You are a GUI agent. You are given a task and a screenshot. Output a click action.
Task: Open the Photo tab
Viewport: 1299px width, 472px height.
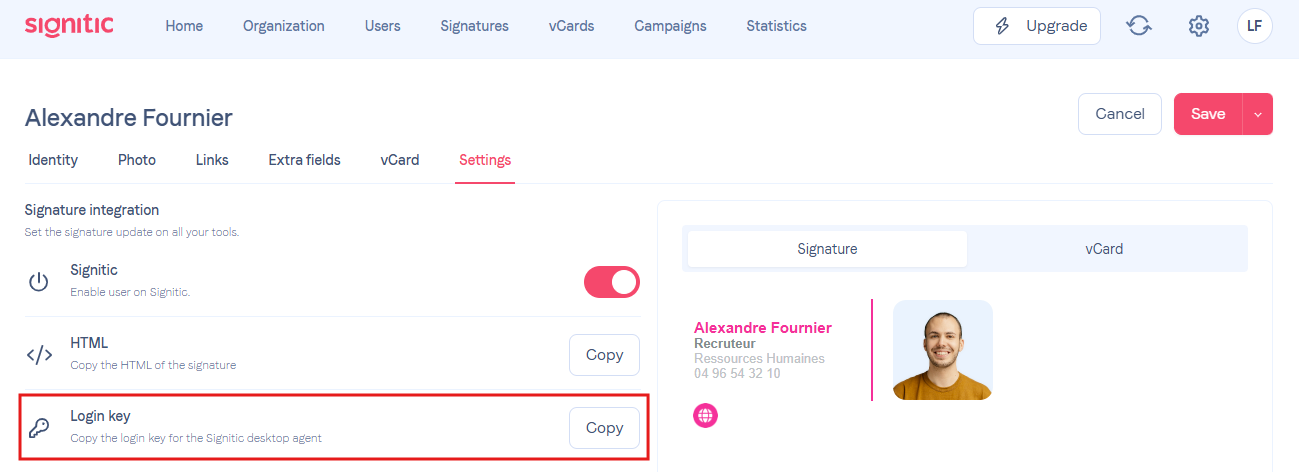(137, 160)
